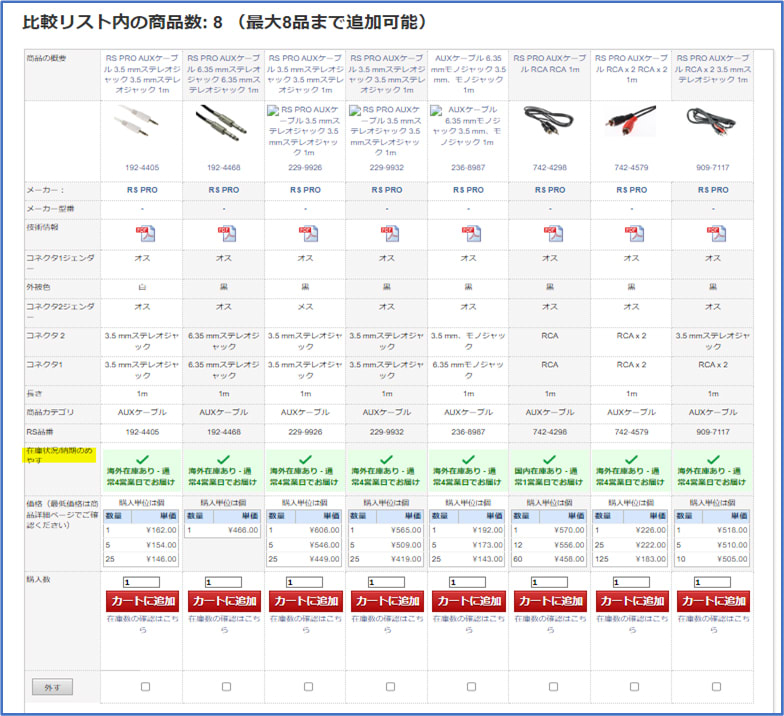
Task: Open the 6.35mm stereo jack product title for 192-4468
Action: pyautogui.click(x=224, y=74)
